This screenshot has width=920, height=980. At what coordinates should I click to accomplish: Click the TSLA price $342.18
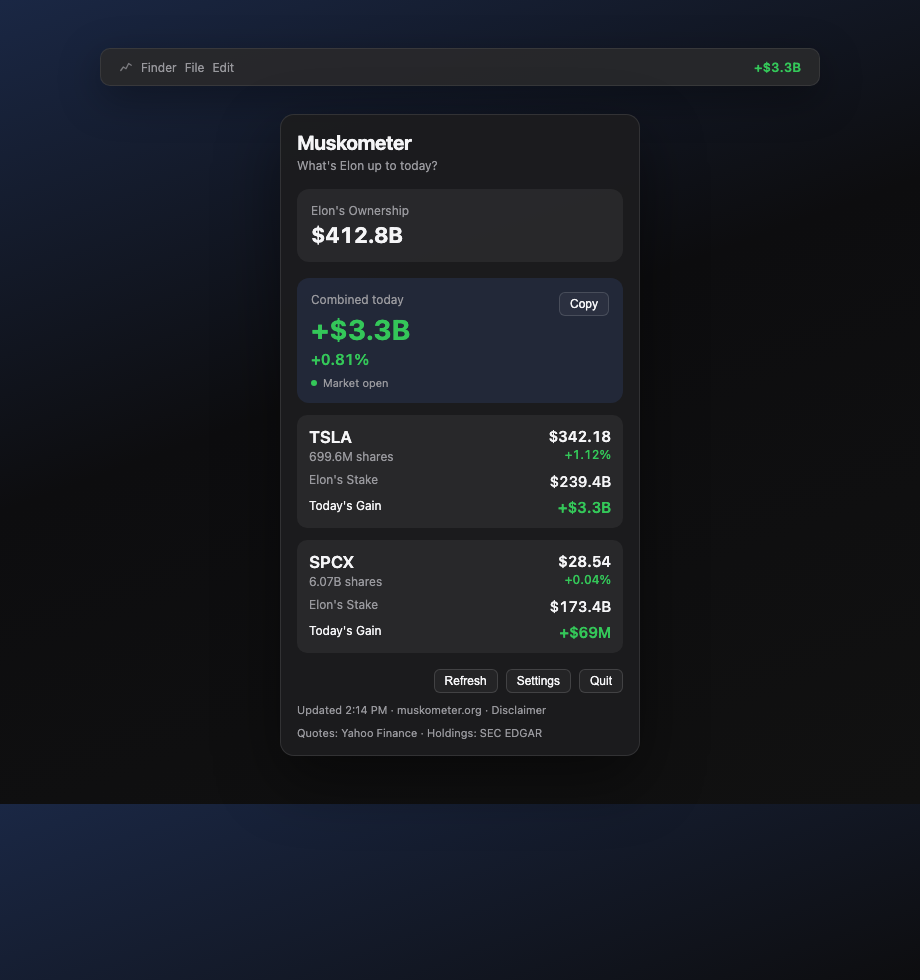pyautogui.click(x=580, y=436)
